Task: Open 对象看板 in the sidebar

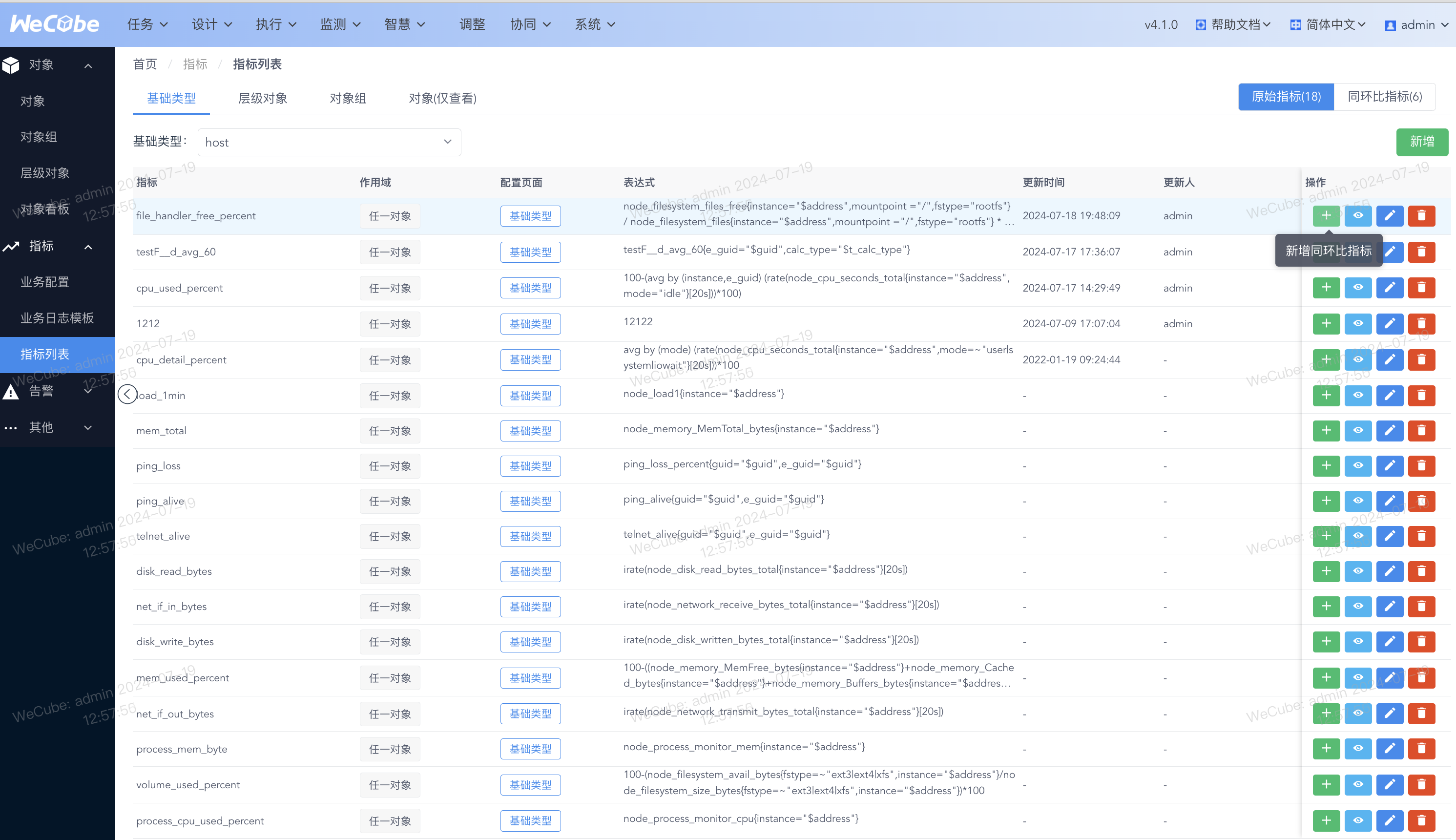Action: click(45, 209)
